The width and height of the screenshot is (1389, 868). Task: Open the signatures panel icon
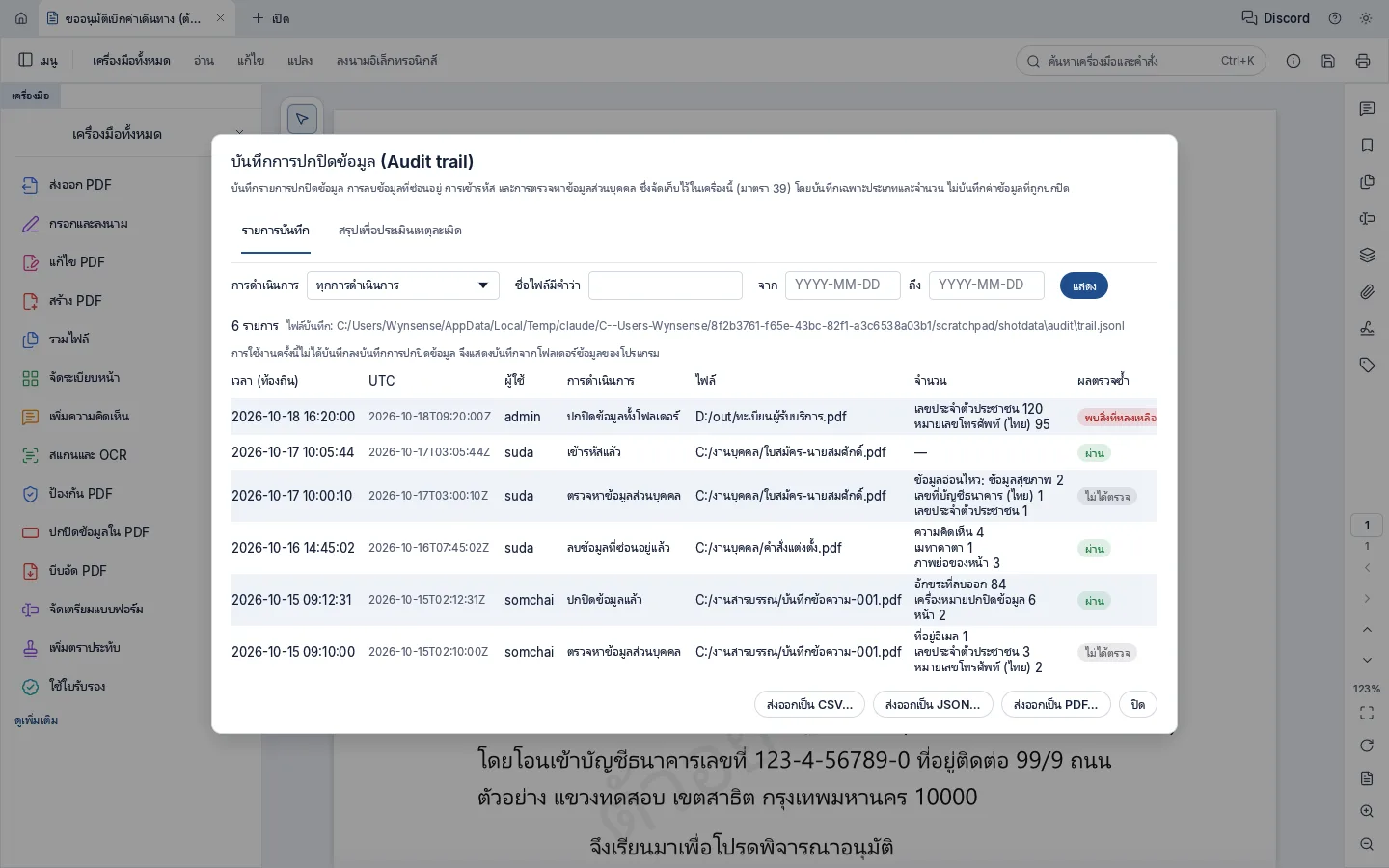[x=1367, y=329]
